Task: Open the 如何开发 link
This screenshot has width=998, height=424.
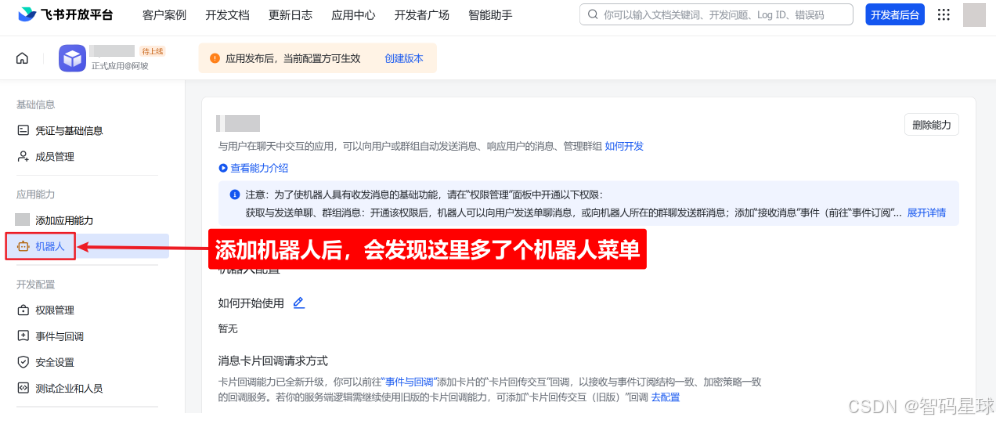Action: coord(624,146)
